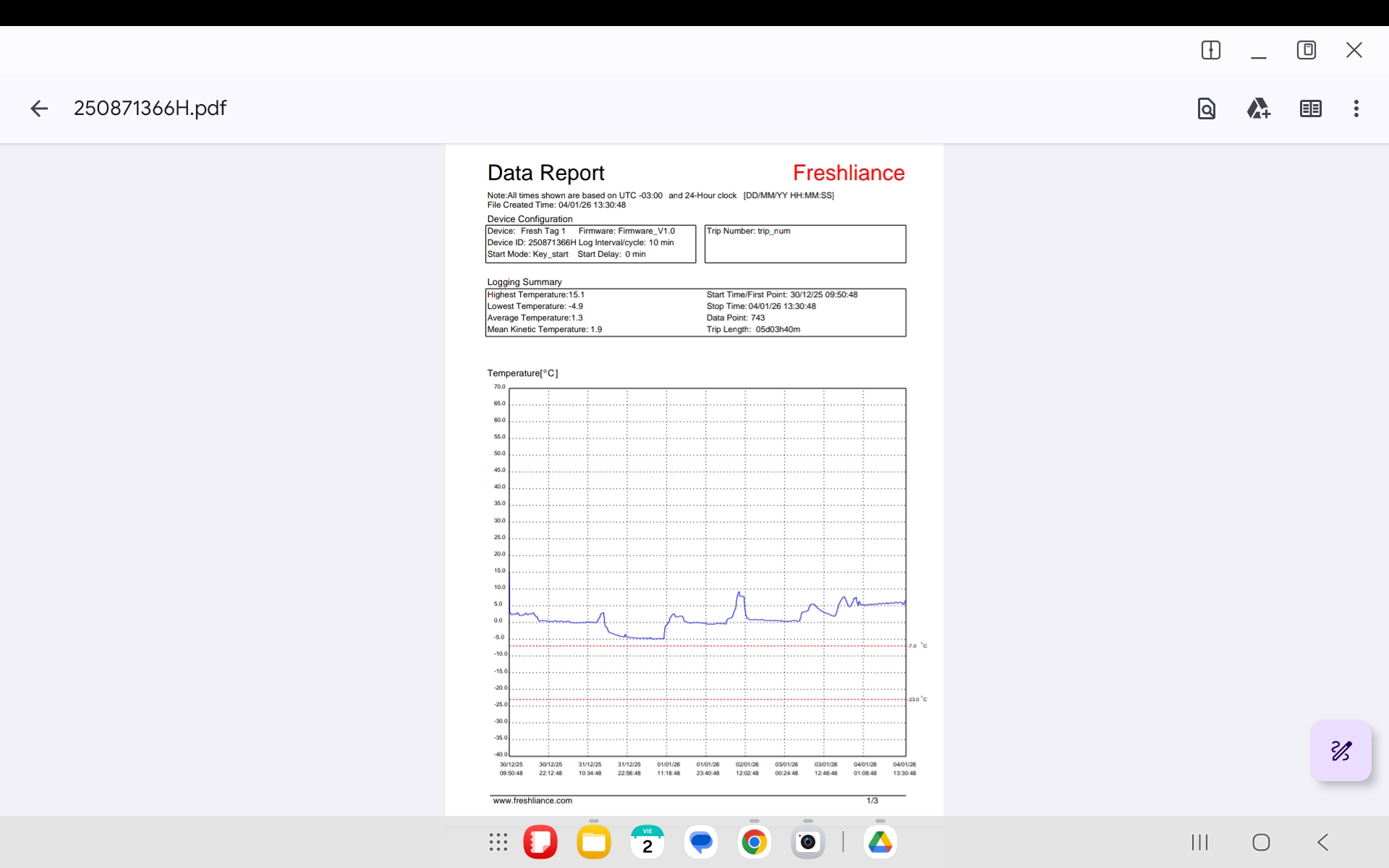1389x868 pixels.
Task: Open Google Drive from the dock
Action: 880,842
